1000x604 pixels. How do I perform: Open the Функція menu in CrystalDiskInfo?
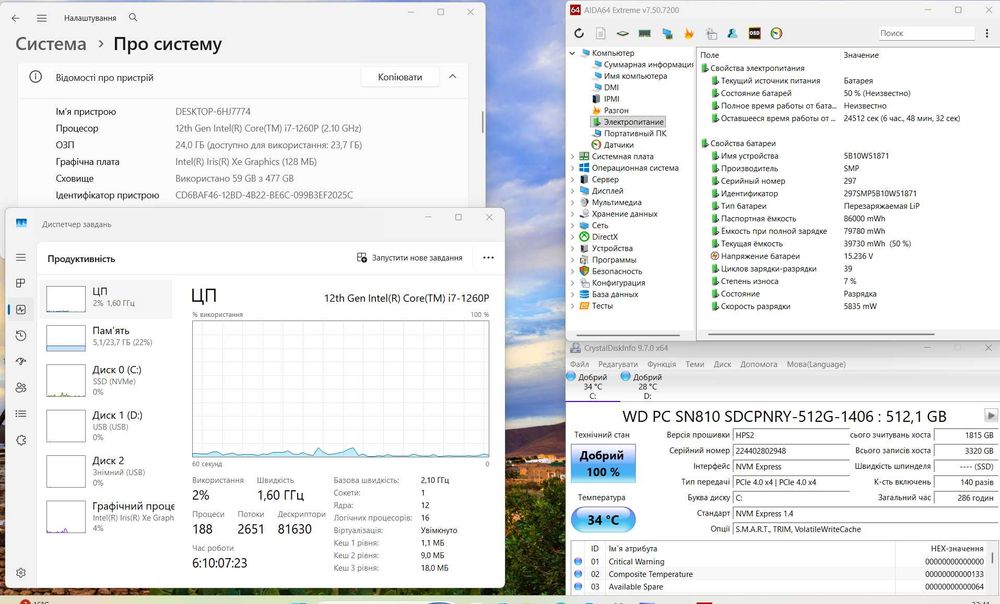pos(661,364)
